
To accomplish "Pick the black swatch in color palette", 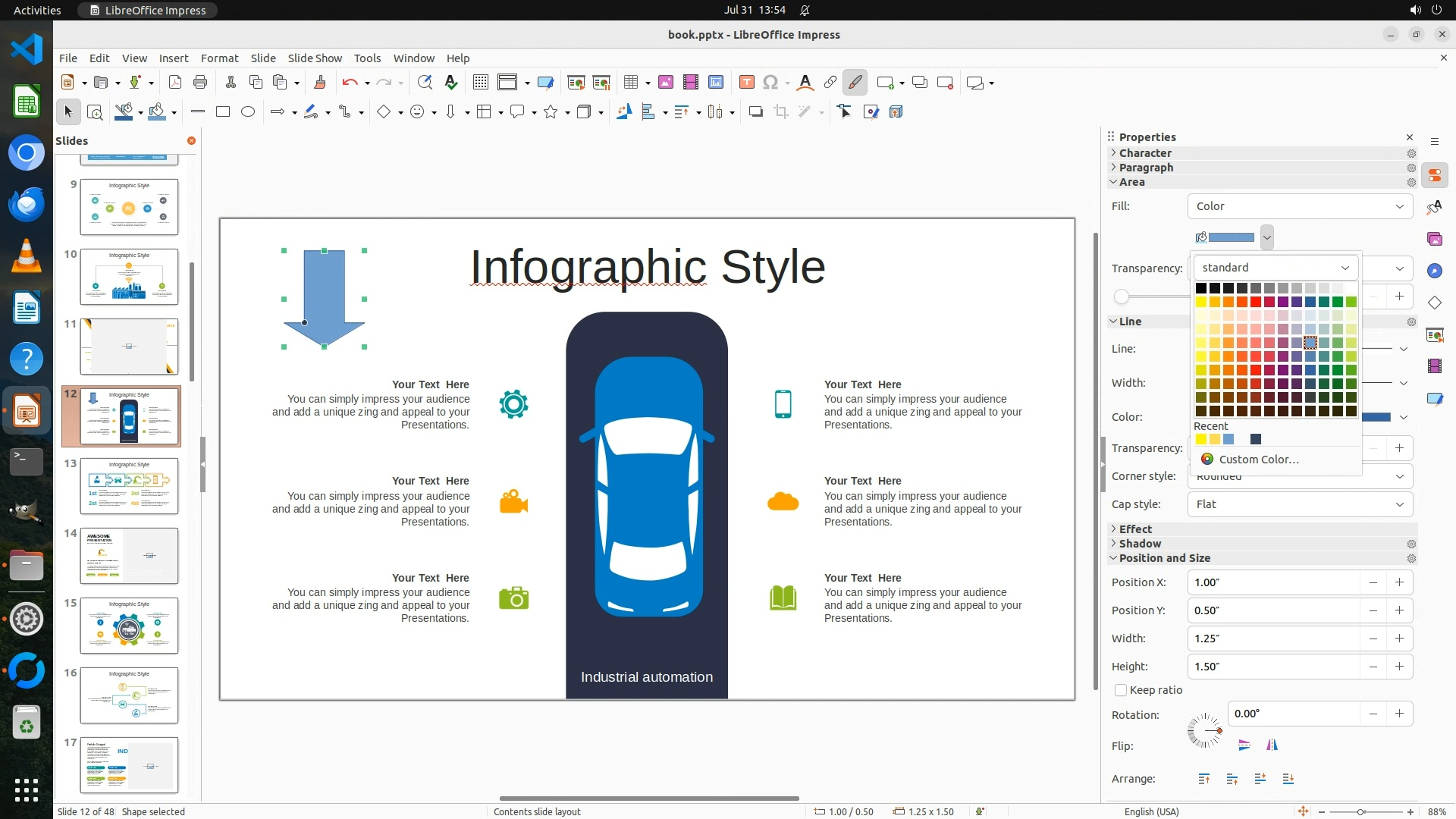I will point(1201,288).
